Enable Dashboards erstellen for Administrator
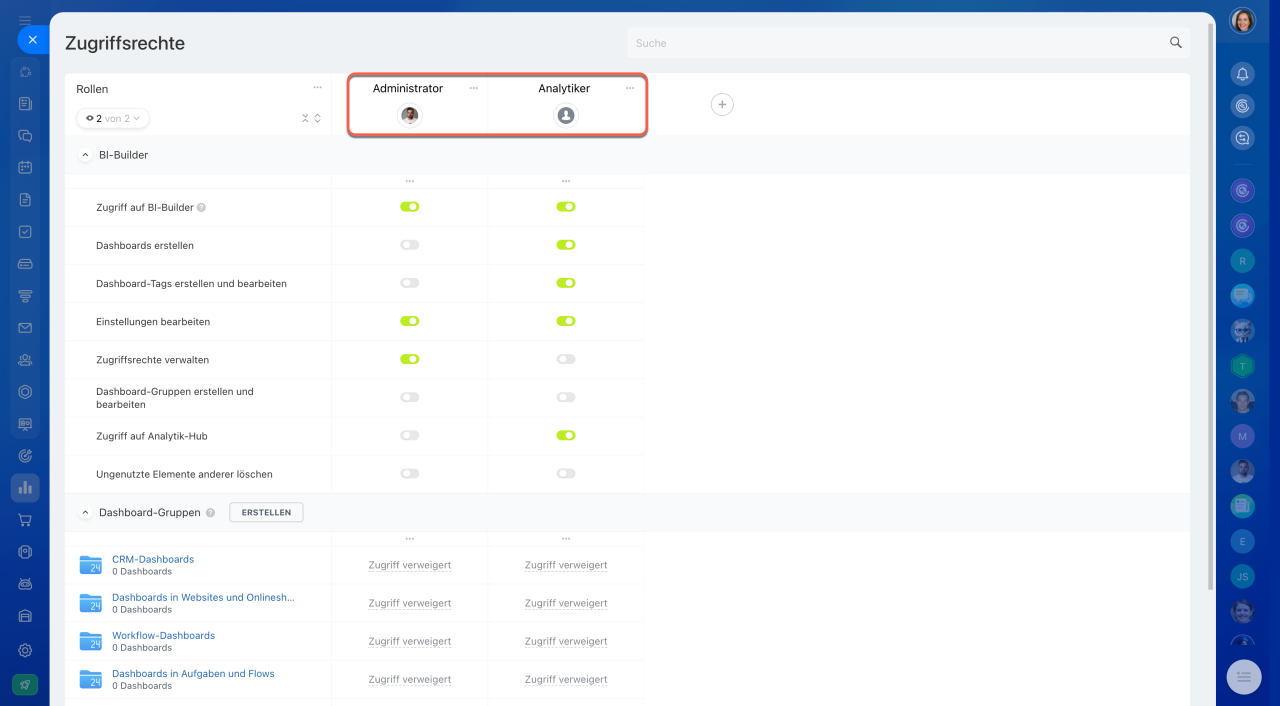Image resolution: width=1280 pixels, height=706 pixels. [x=410, y=245]
